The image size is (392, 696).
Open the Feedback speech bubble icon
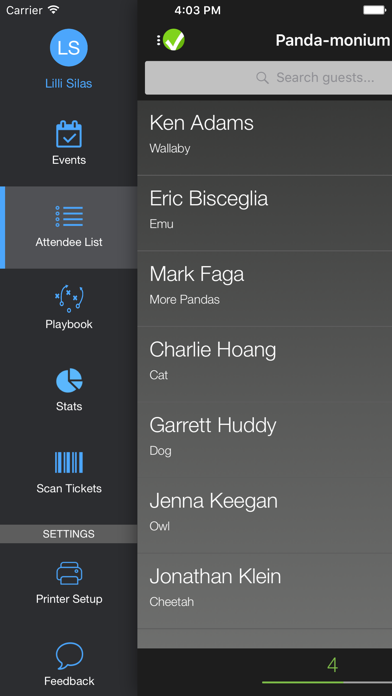pyautogui.click(x=69, y=656)
